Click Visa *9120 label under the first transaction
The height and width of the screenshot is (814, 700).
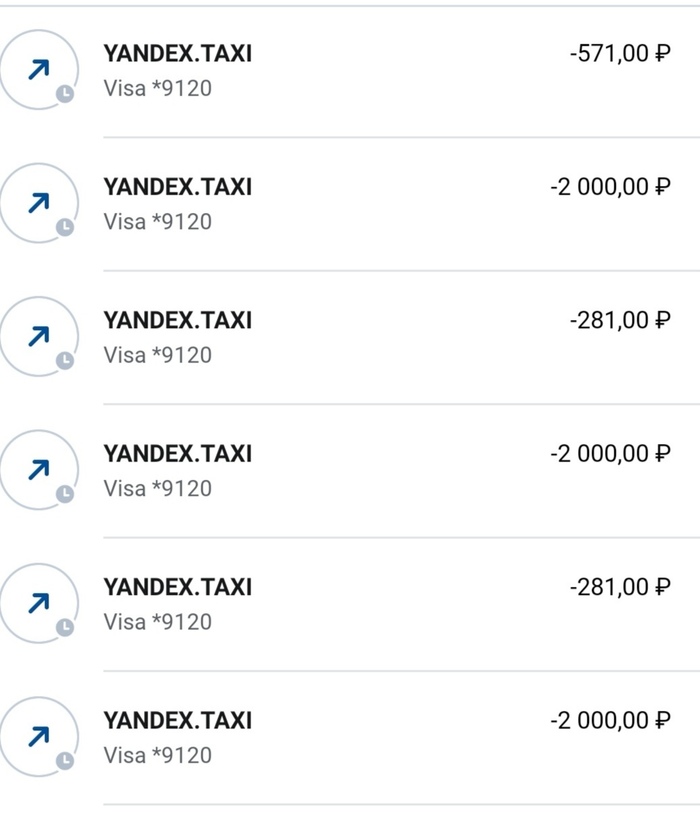158,89
